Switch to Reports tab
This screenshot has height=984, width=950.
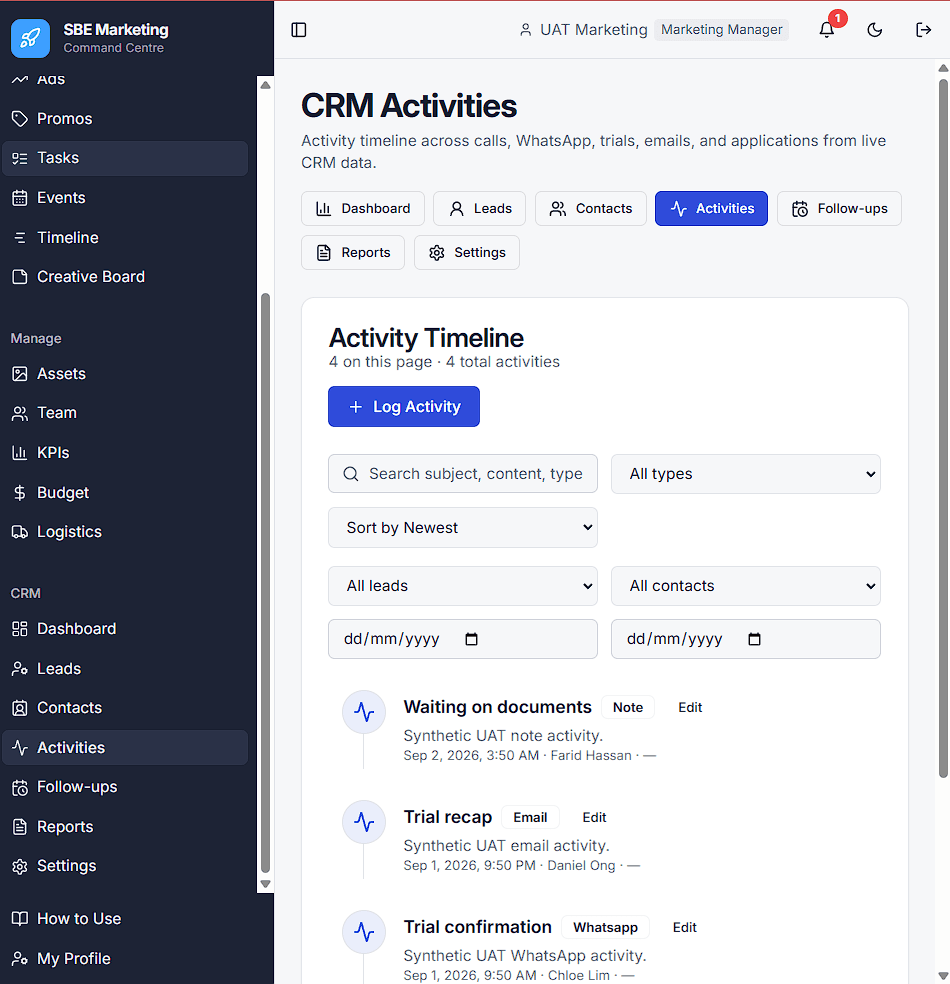click(x=353, y=252)
